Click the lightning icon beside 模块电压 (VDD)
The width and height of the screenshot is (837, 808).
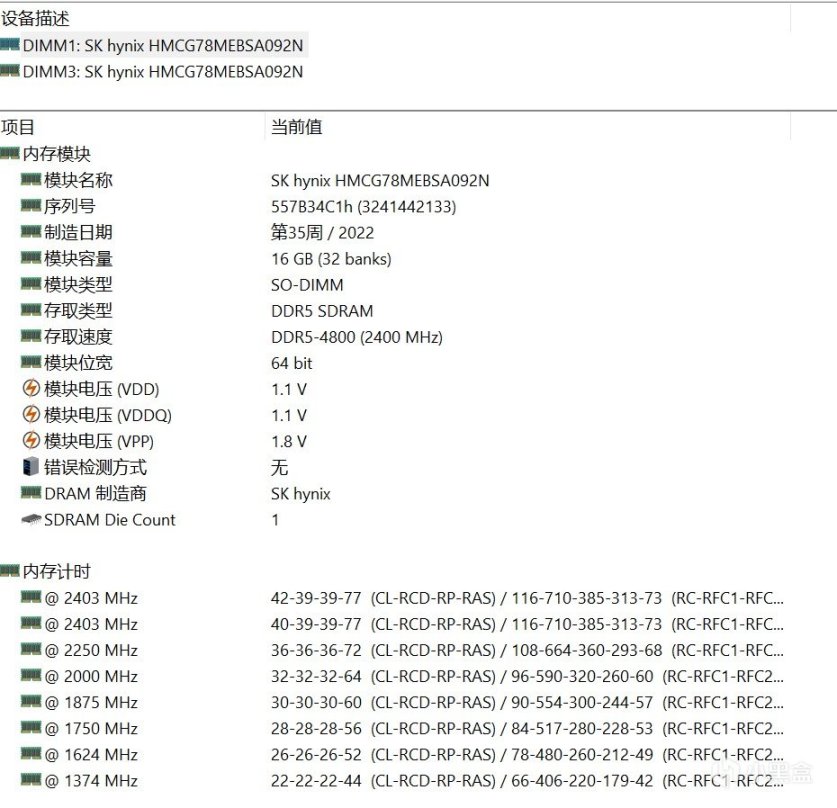31,388
